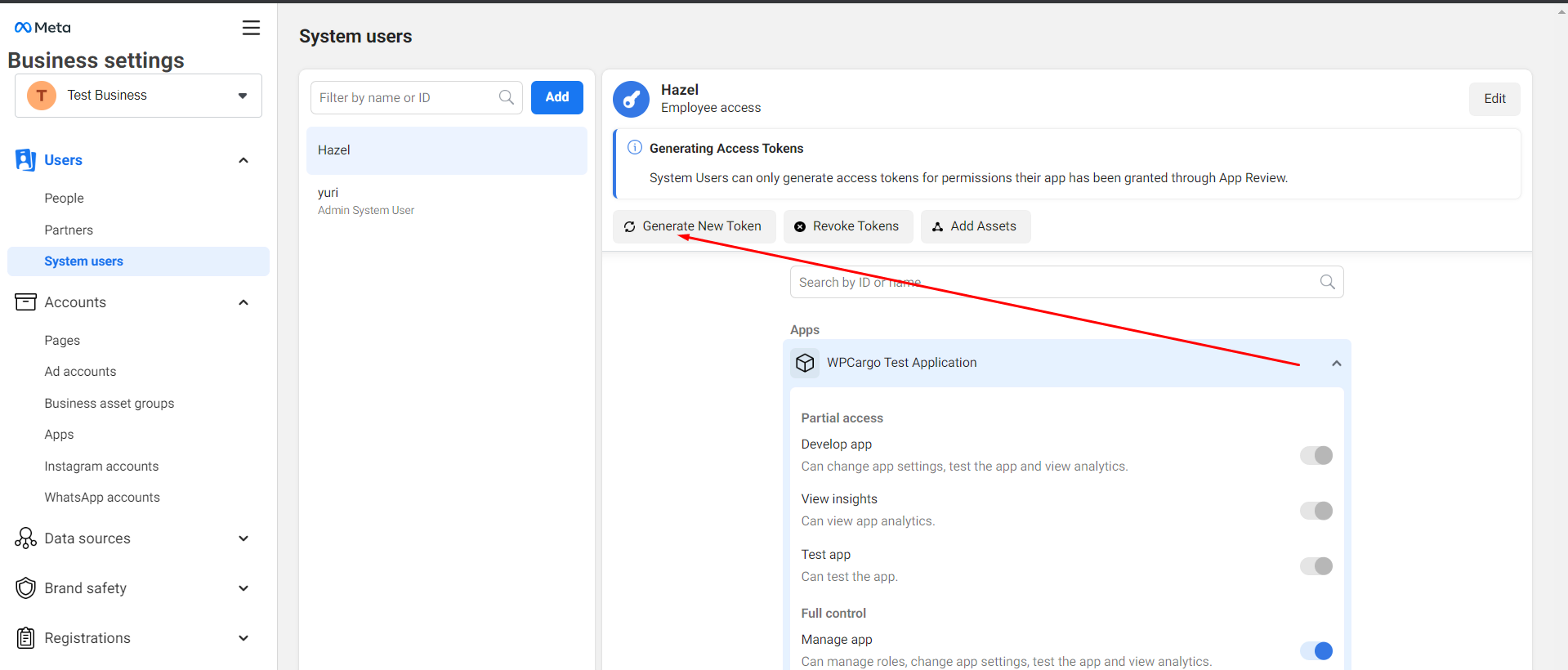Disable the Manage app toggle
Image resolution: width=1568 pixels, height=670 pixels.
click(x=1316, y=651)
